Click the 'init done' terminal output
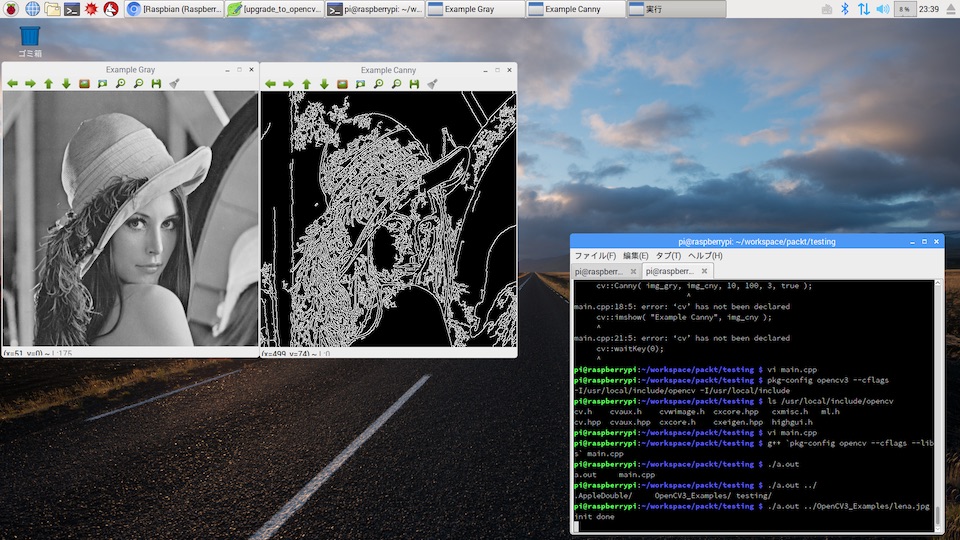960x540 pixels. pos(594,517)
